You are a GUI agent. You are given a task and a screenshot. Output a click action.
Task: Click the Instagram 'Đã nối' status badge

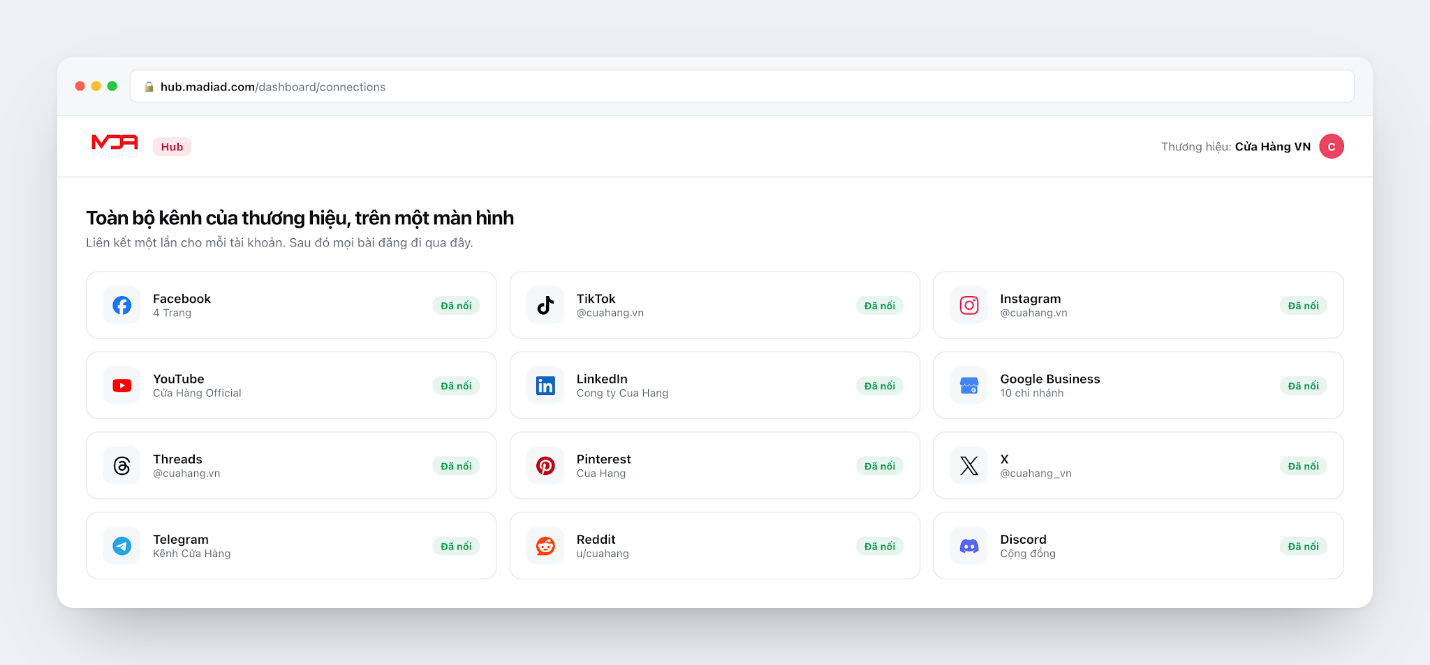(1303, 306)
